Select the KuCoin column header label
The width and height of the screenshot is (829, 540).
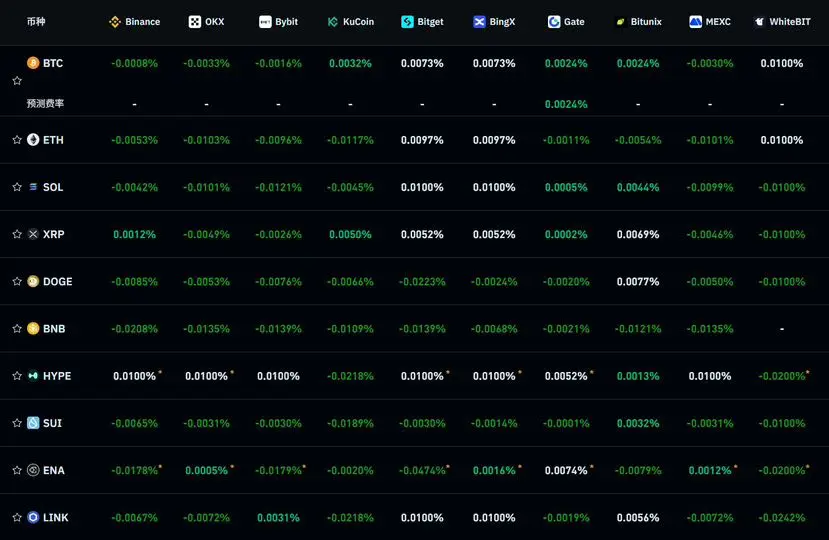coord(358,22)
